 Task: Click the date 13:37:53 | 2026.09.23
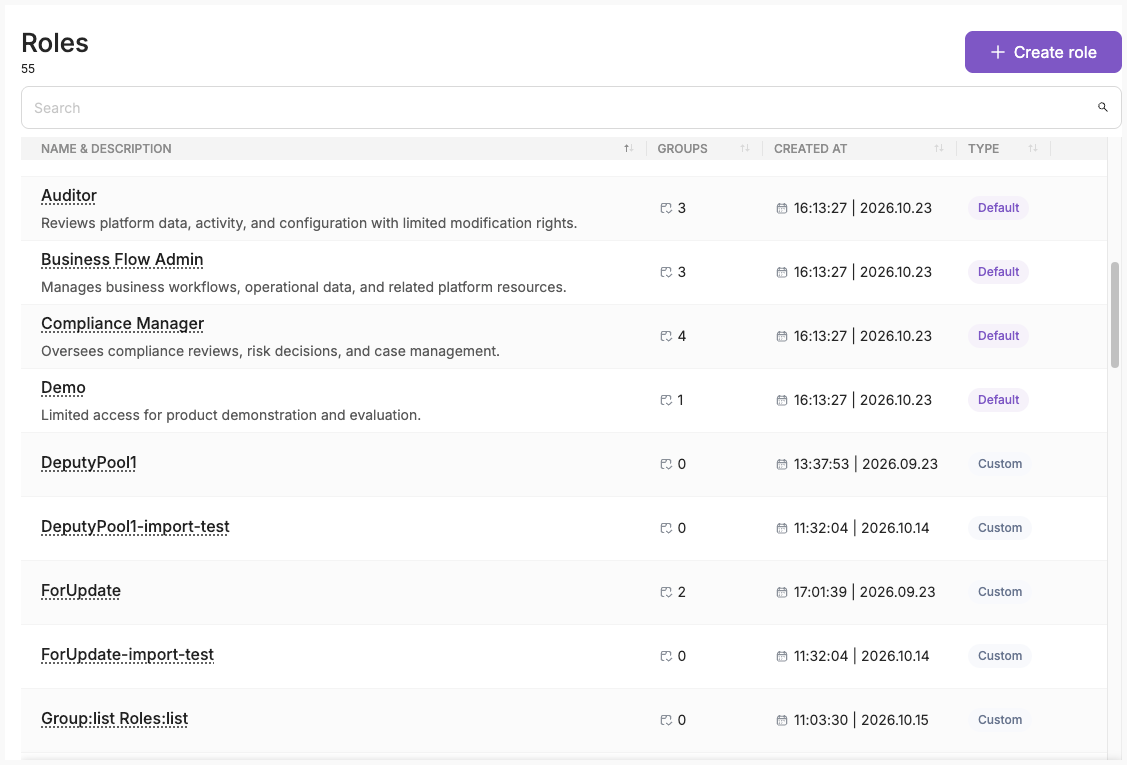tap(865, 464)
